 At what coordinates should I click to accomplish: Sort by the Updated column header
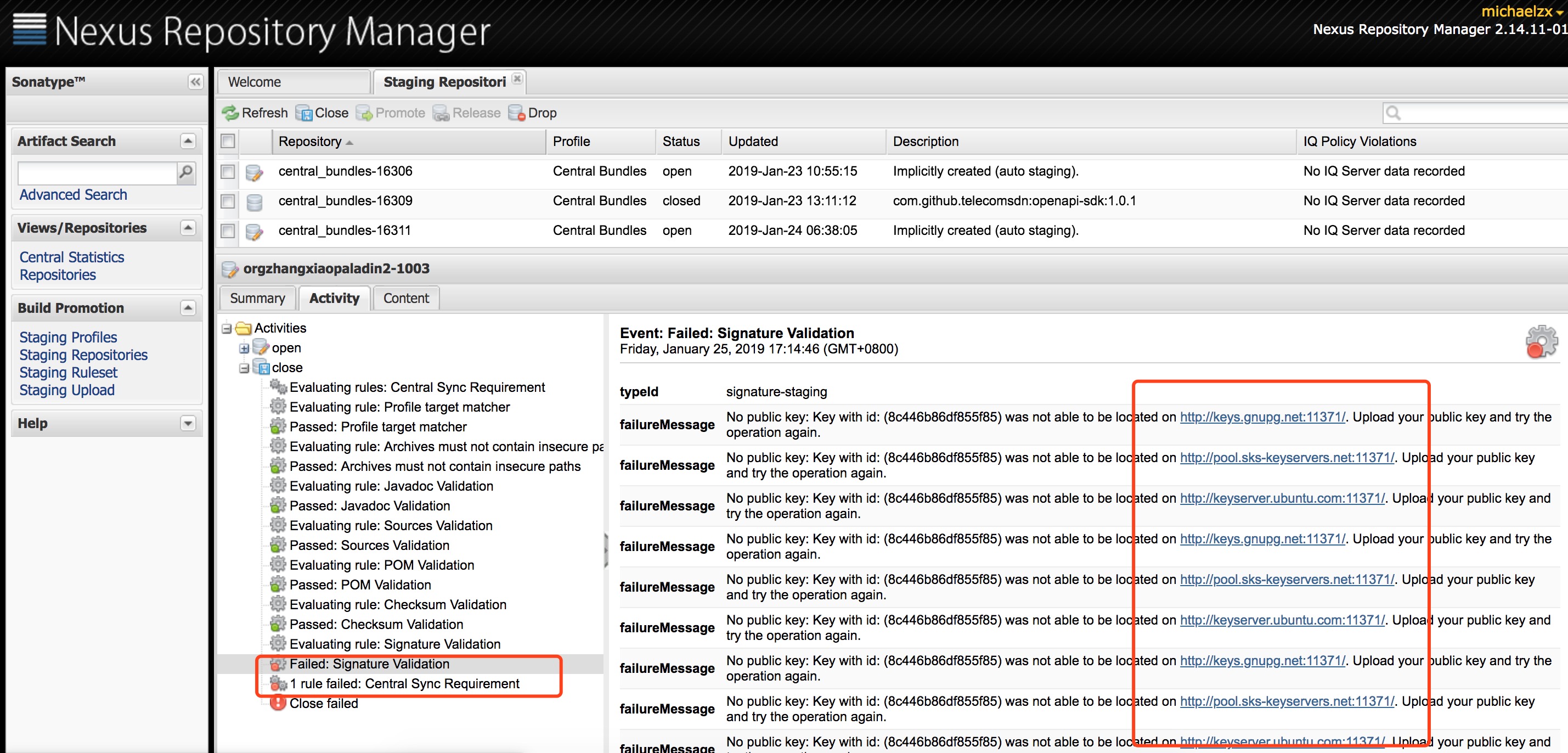tap(804, 141)
